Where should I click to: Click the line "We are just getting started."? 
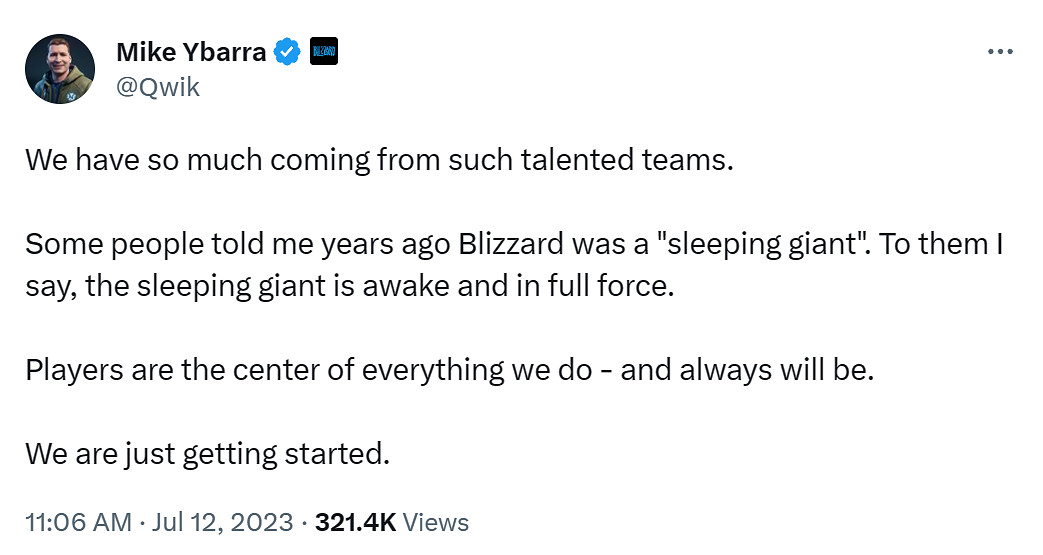pyautogui.click(x=206, y=453)
